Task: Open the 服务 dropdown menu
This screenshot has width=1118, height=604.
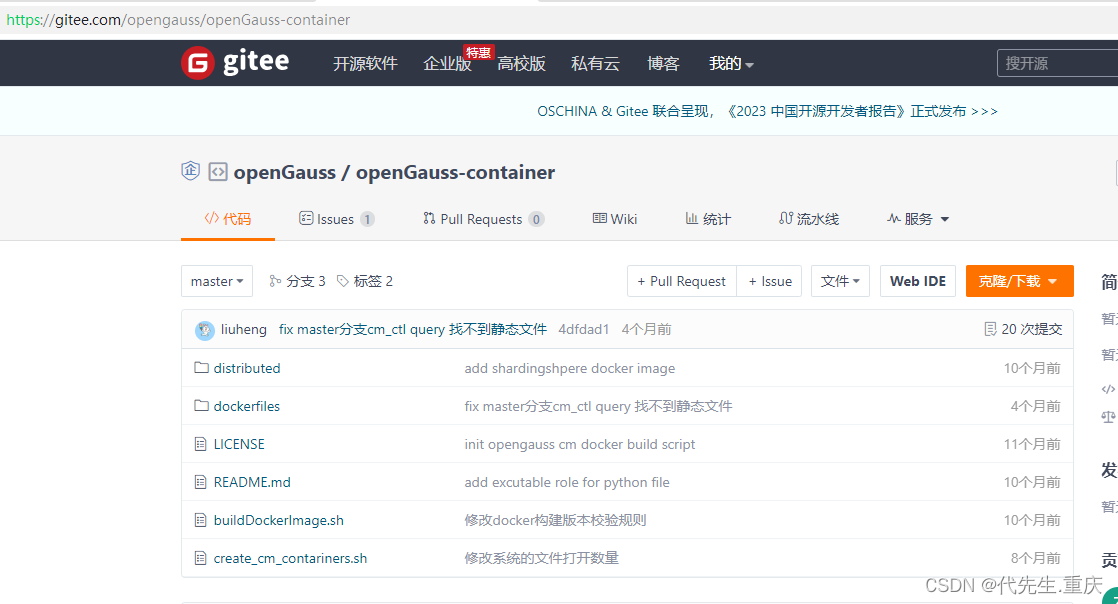Action: 916,218
